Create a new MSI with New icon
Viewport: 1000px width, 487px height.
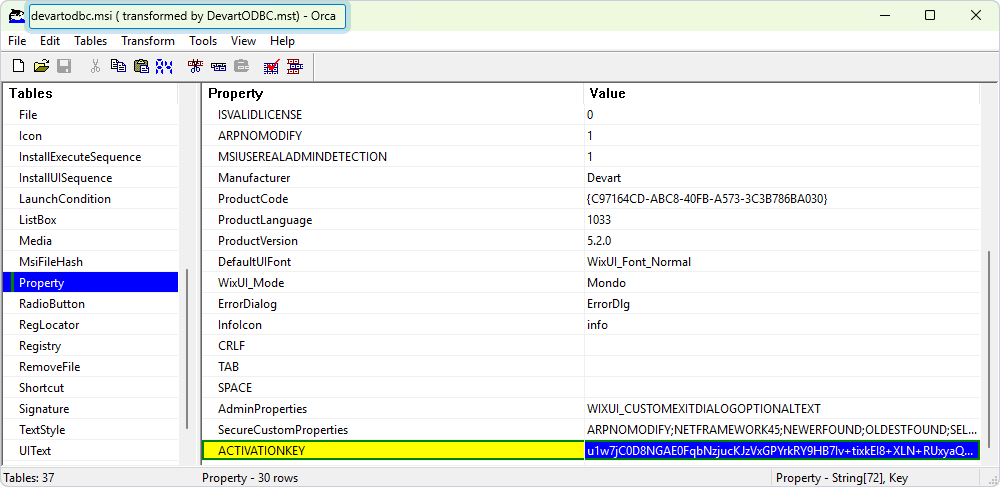pos(19,66)
